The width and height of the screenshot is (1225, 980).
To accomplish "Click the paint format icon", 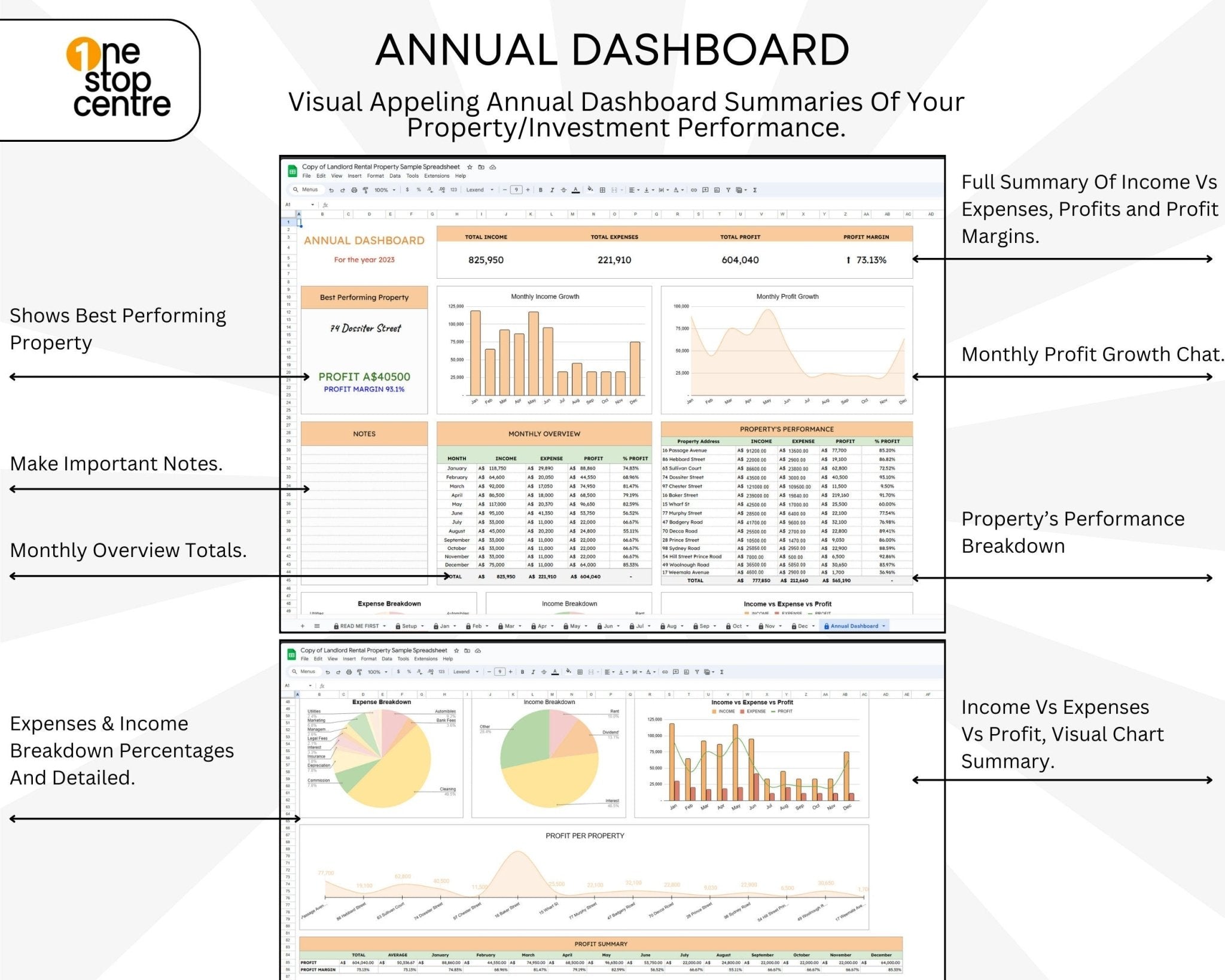I will 365,190.
